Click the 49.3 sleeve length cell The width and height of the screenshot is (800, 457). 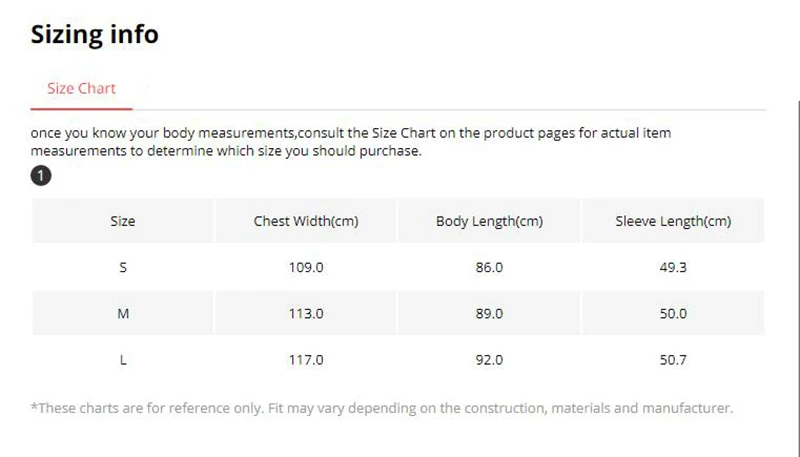673,267
